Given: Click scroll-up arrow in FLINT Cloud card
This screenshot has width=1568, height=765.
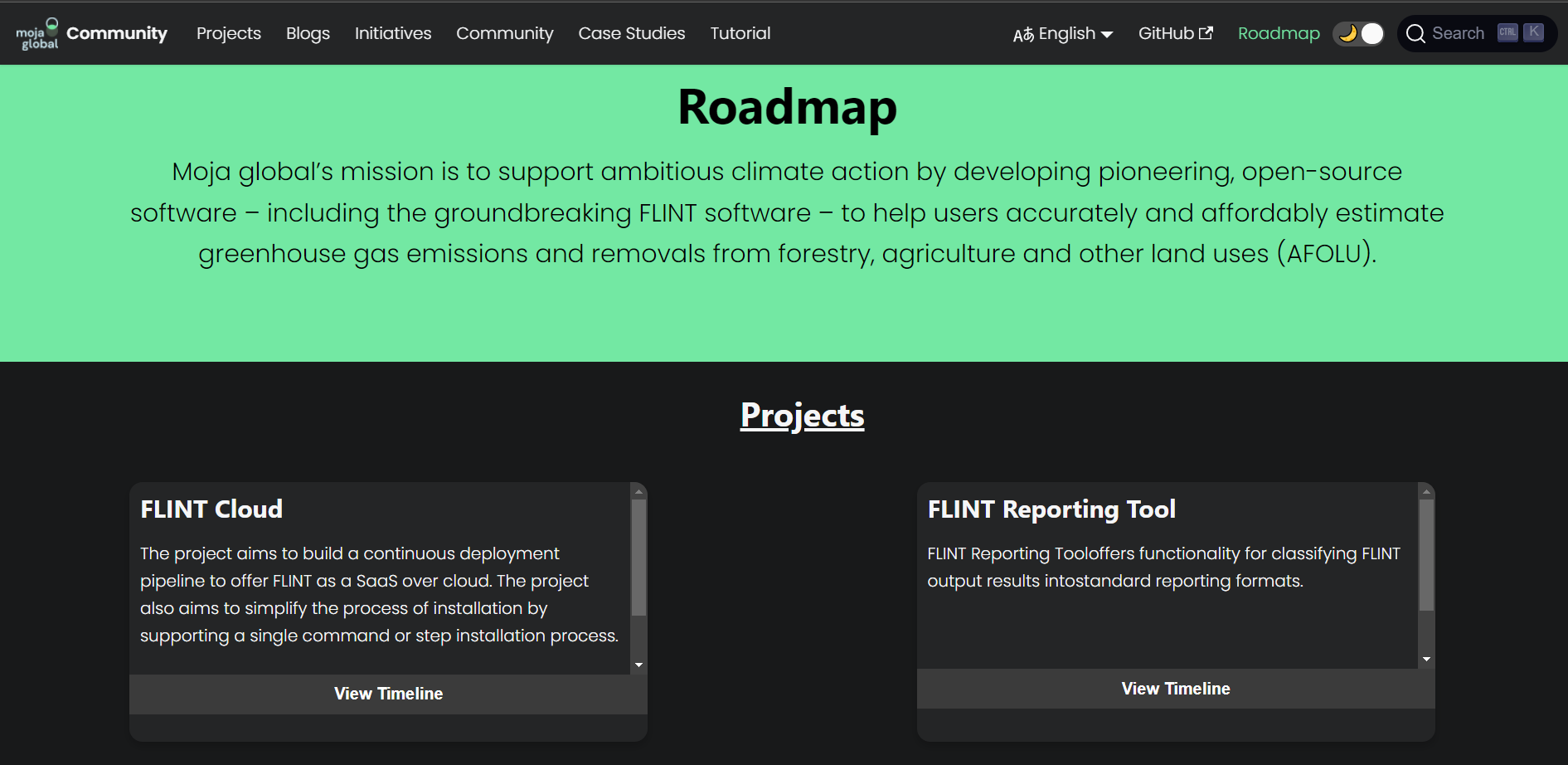Looking at the screenshot, I should [x=638, y=491].
